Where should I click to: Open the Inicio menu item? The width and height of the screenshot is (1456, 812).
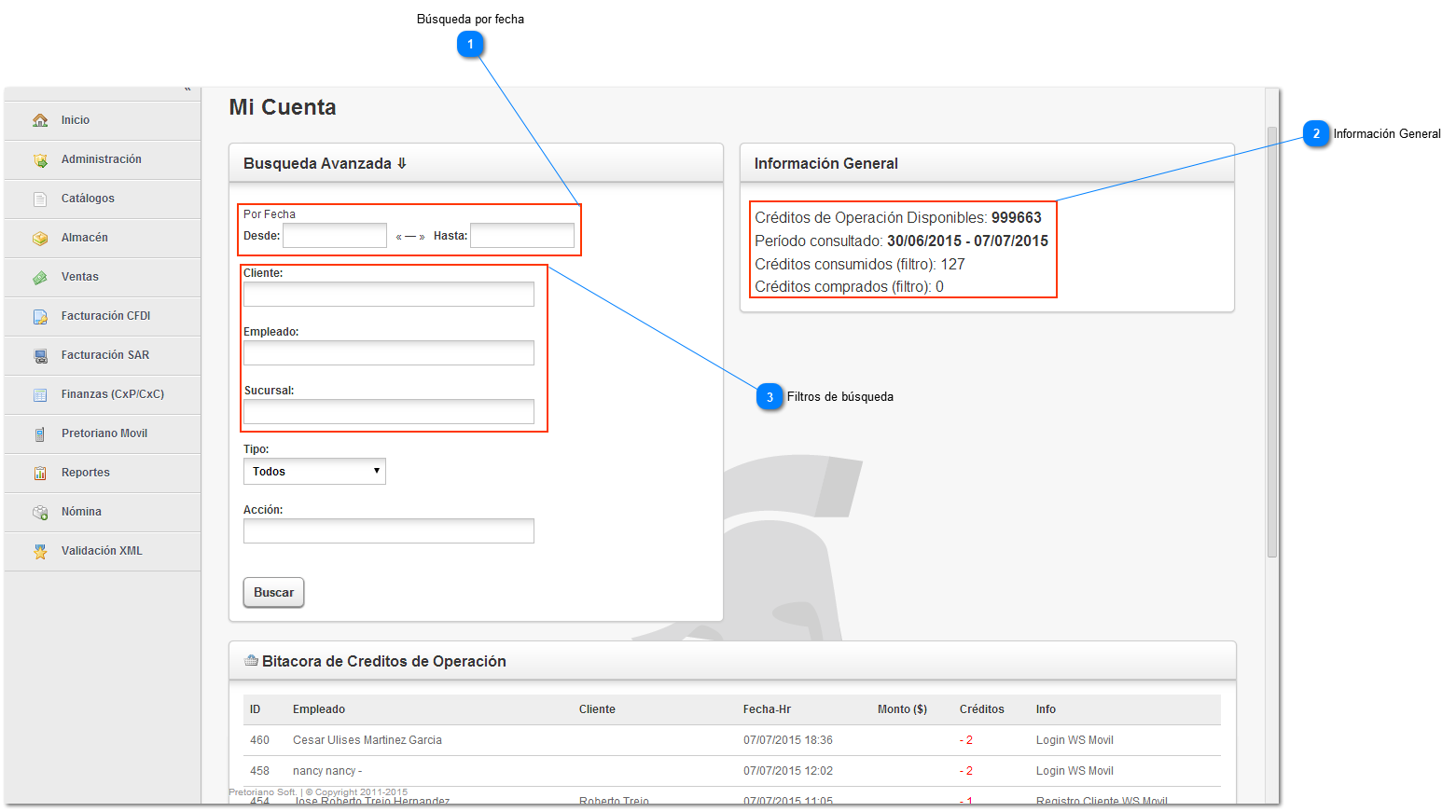pos(76,120)
